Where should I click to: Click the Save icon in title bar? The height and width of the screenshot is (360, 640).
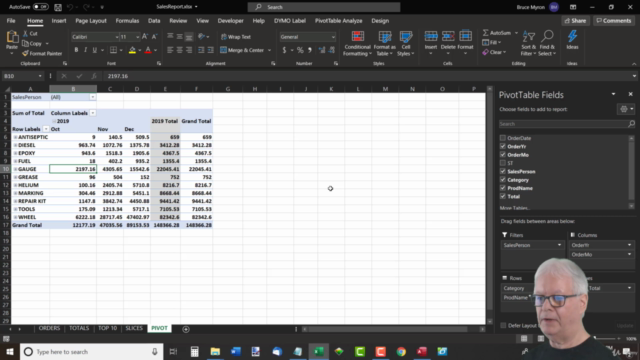coord(58,7)
